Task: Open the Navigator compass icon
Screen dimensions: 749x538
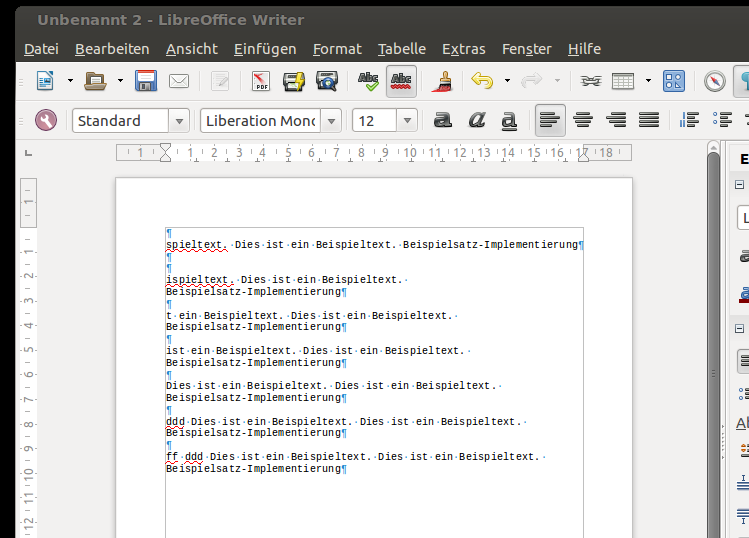Action: tap(715, 81)
